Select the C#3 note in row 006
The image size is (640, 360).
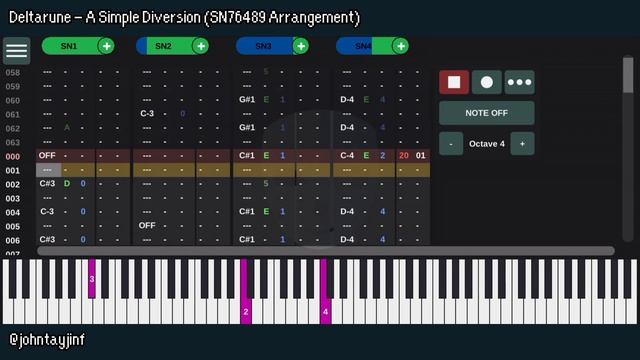tap(47, 239)
